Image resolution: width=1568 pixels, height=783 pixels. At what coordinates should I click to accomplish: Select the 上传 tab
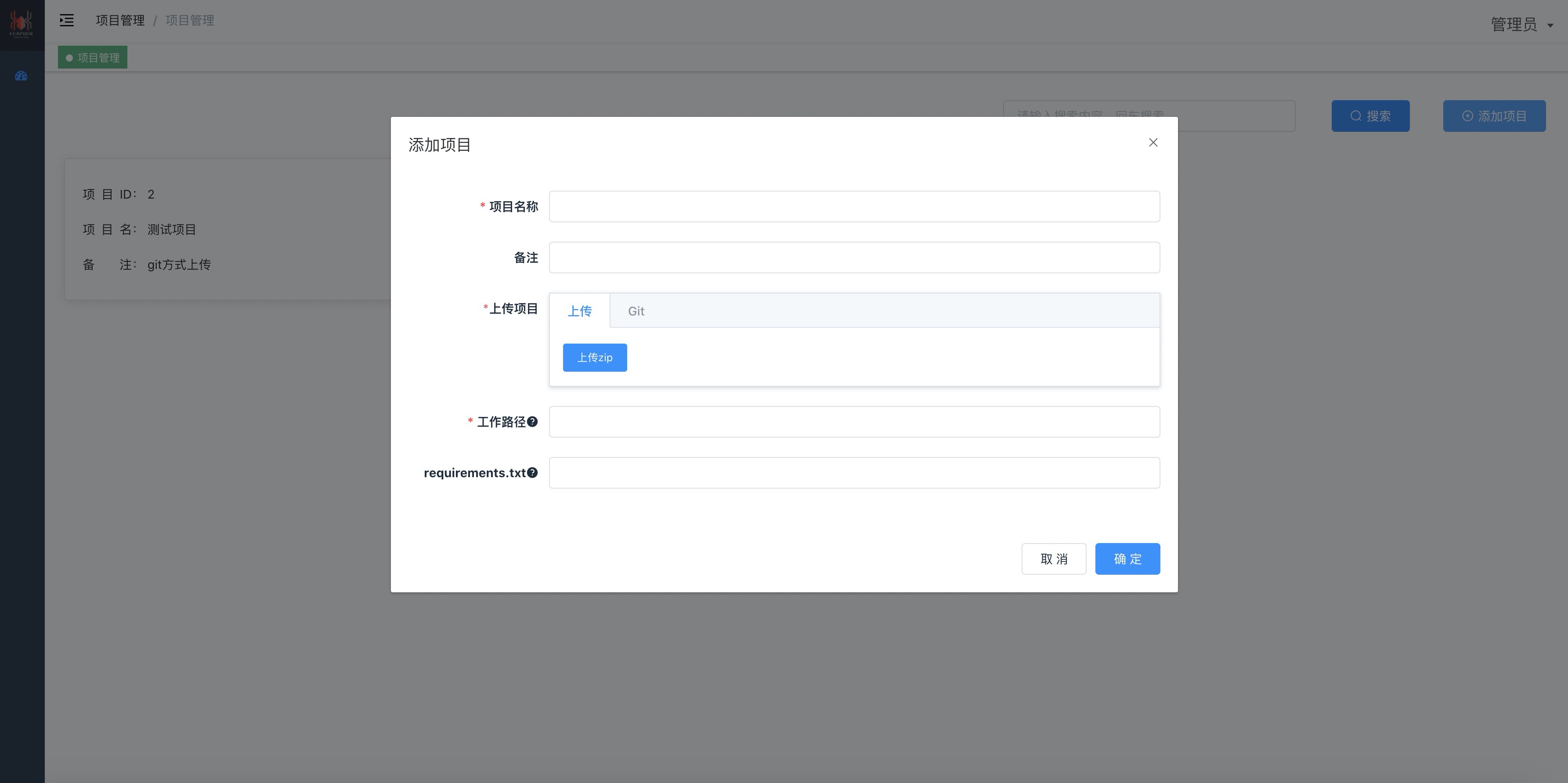tap(579, 311)
